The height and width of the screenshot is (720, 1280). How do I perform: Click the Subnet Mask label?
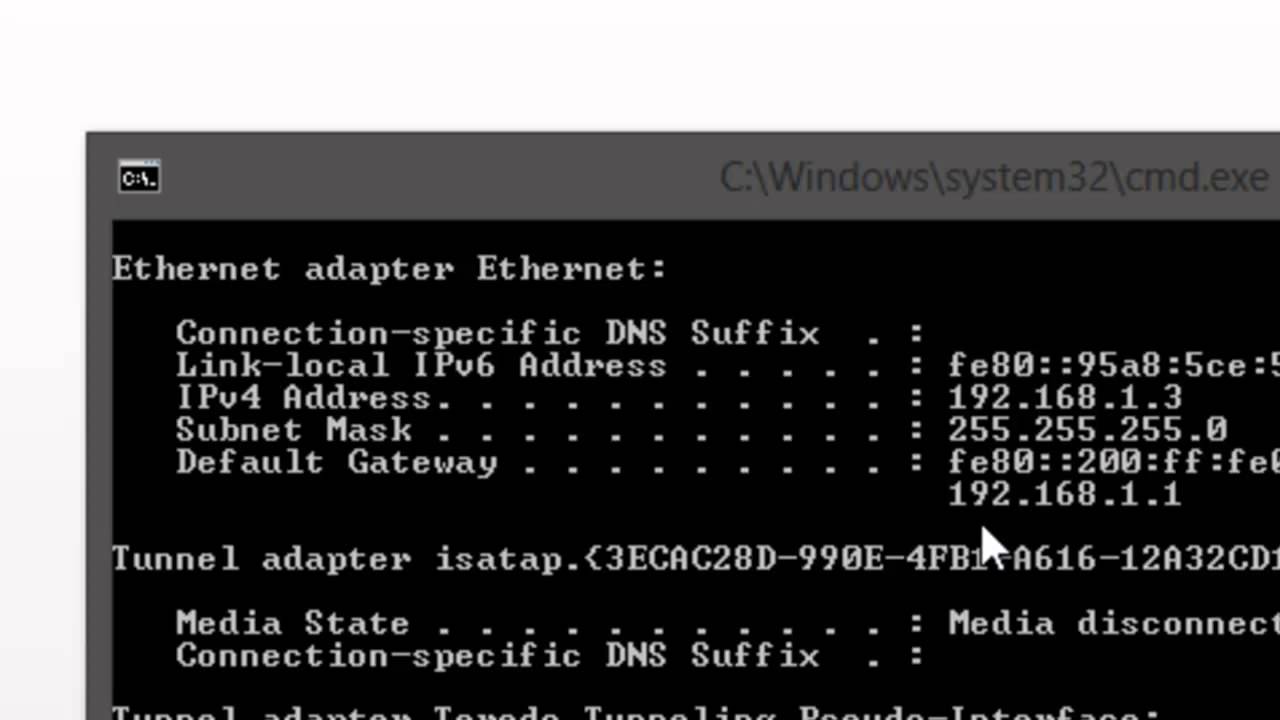(x=293, y=430)
